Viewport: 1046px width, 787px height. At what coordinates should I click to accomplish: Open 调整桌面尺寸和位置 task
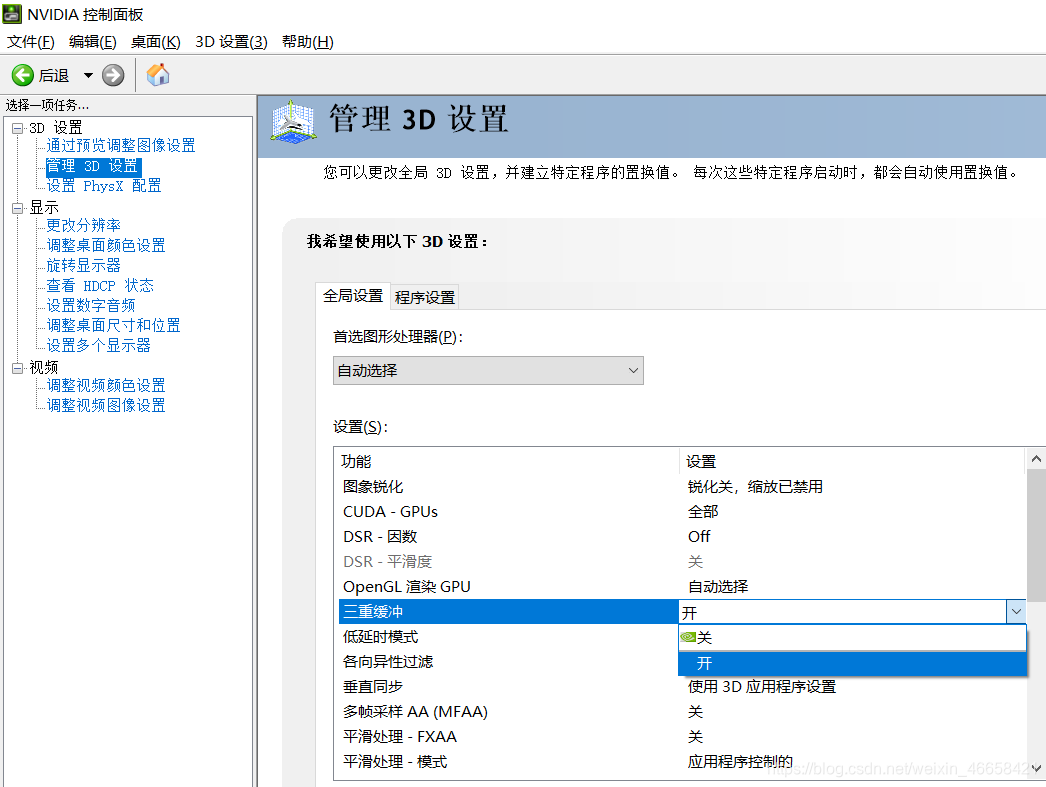coord(113,325)
